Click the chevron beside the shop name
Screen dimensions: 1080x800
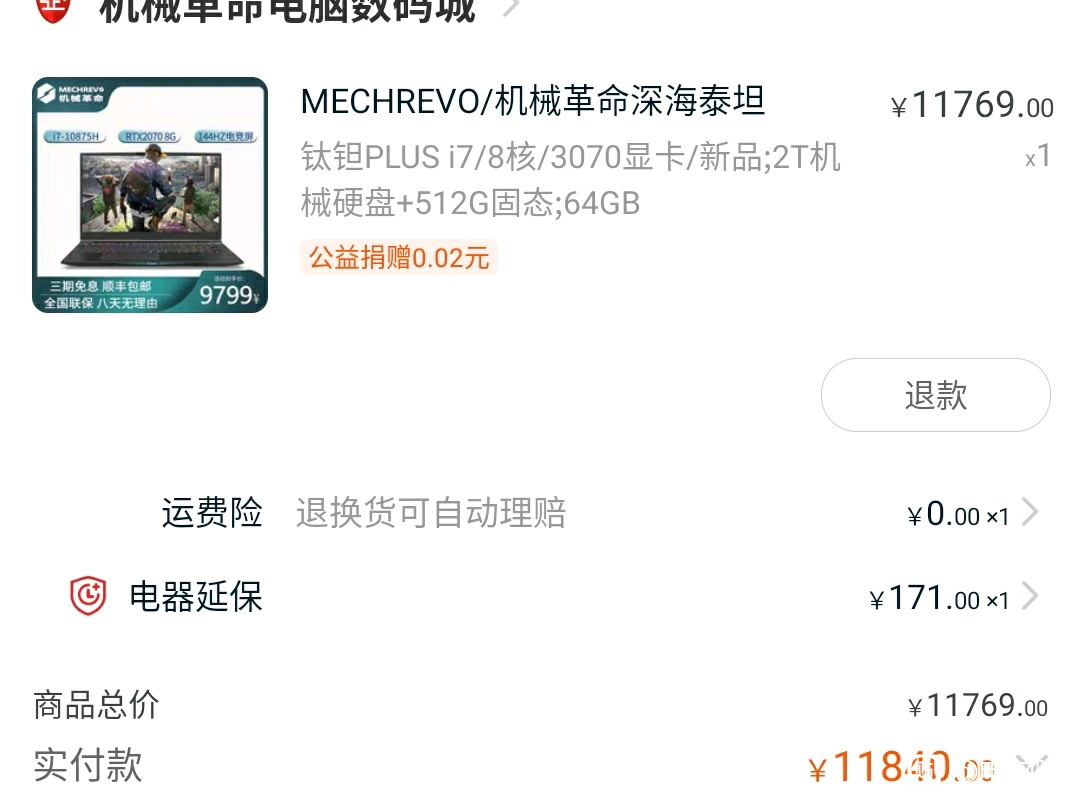click(511, 8)
